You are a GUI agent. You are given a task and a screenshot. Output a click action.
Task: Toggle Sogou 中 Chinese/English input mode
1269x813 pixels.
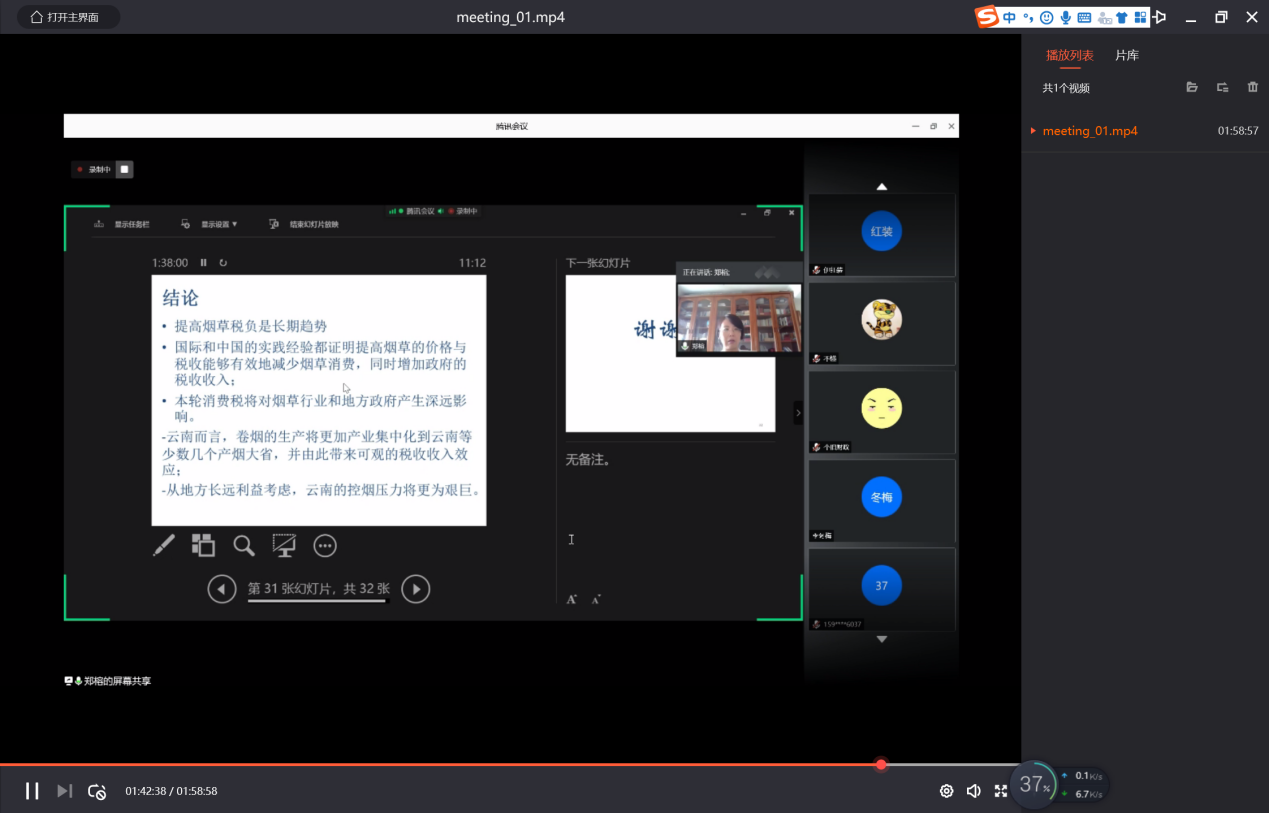click(1010, 17)
